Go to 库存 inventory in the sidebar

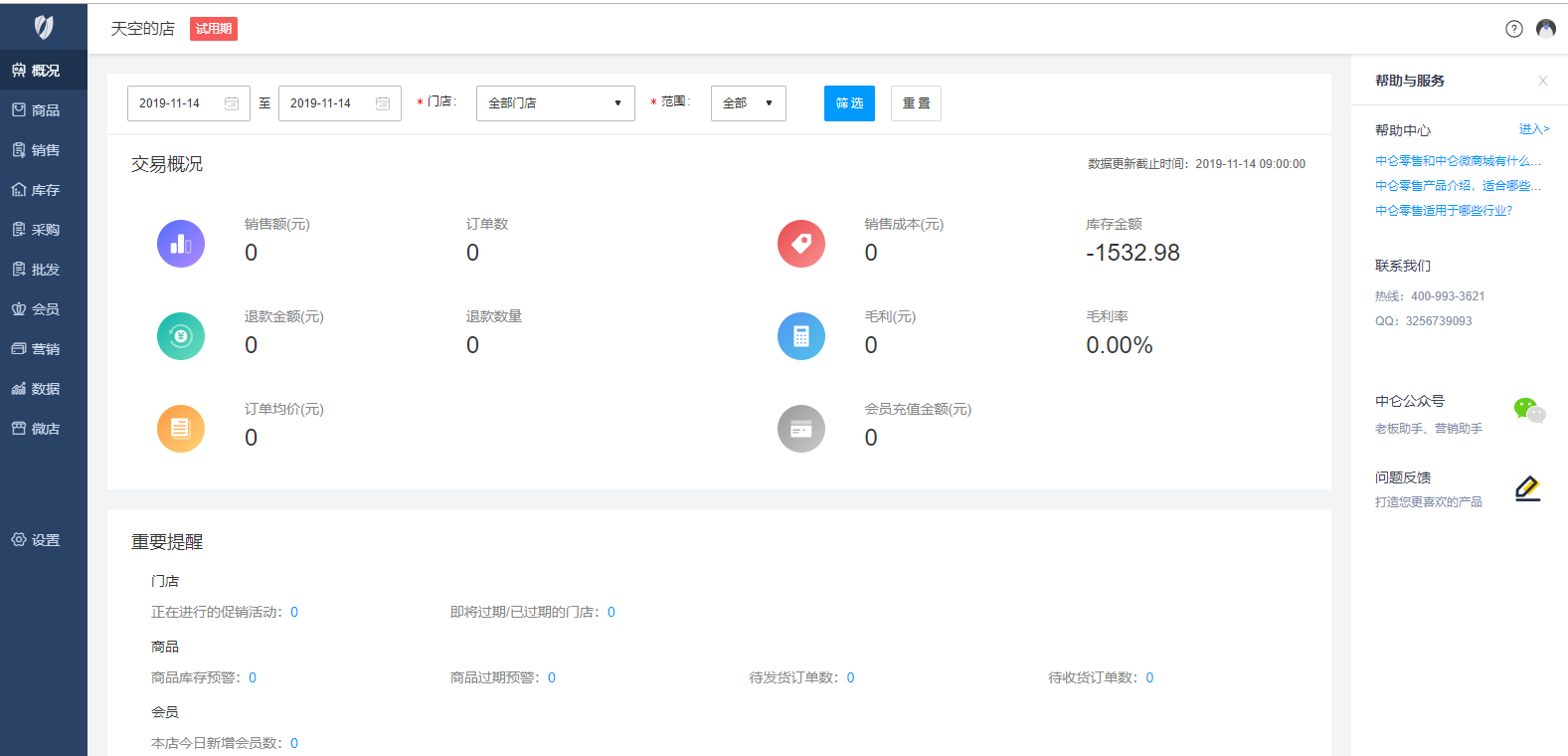pyautogui.click(x=44, y=190)
